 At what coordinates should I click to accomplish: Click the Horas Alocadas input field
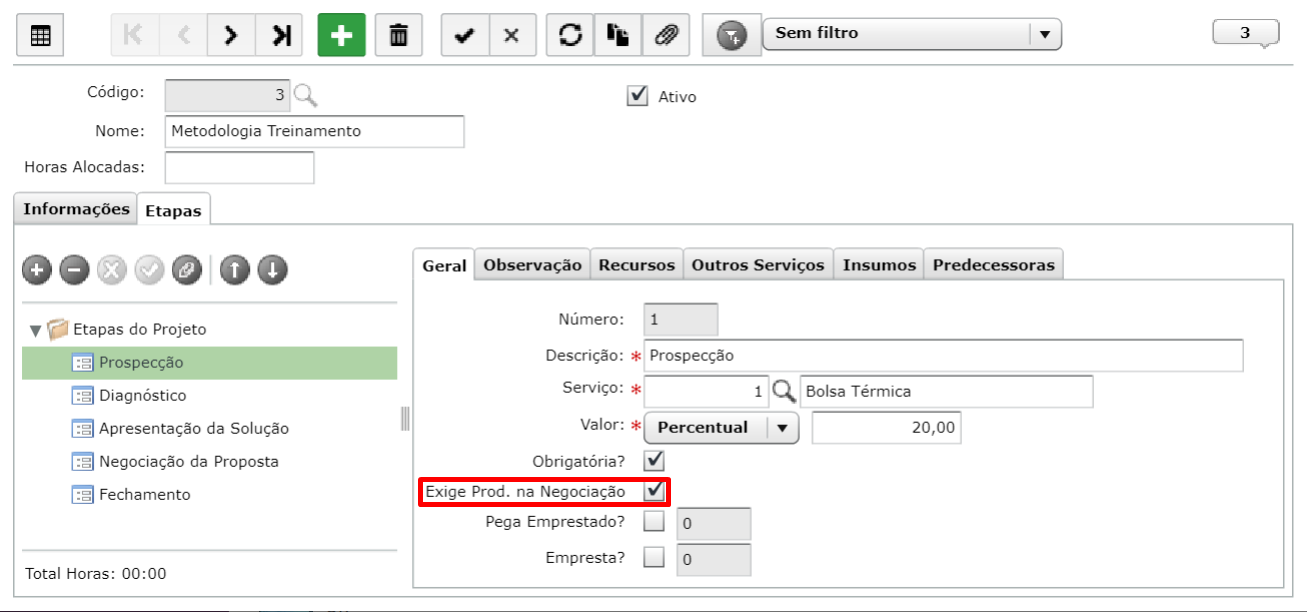[239, 167]
